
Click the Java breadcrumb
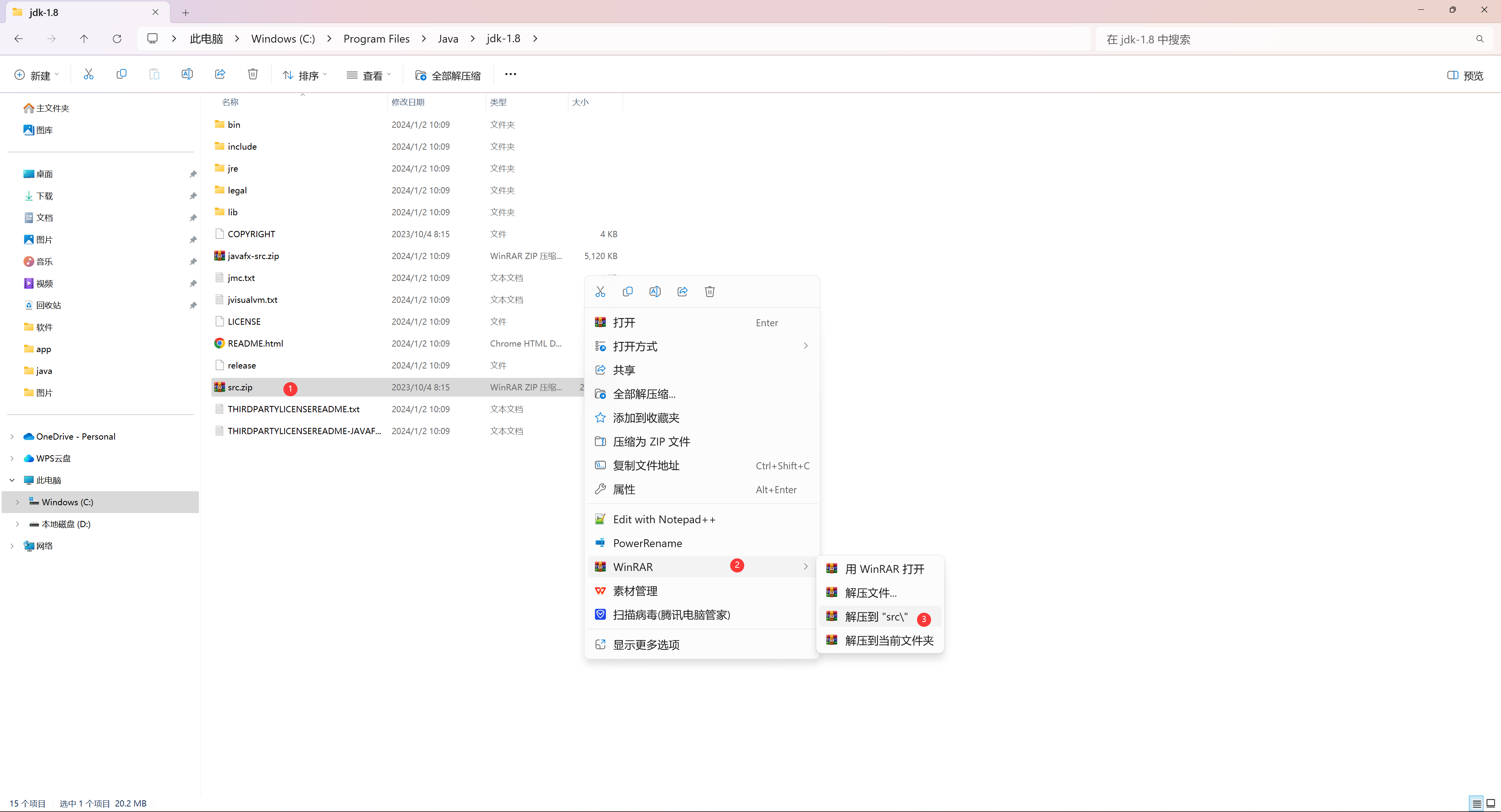point(448,38)
